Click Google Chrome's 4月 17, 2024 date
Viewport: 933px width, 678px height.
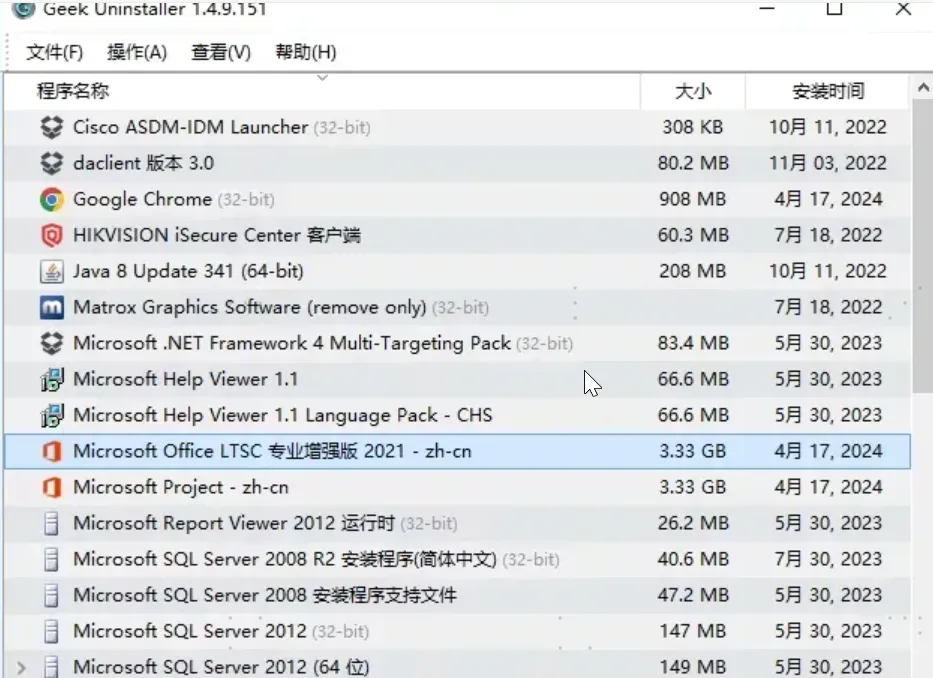tap(828, 199)
